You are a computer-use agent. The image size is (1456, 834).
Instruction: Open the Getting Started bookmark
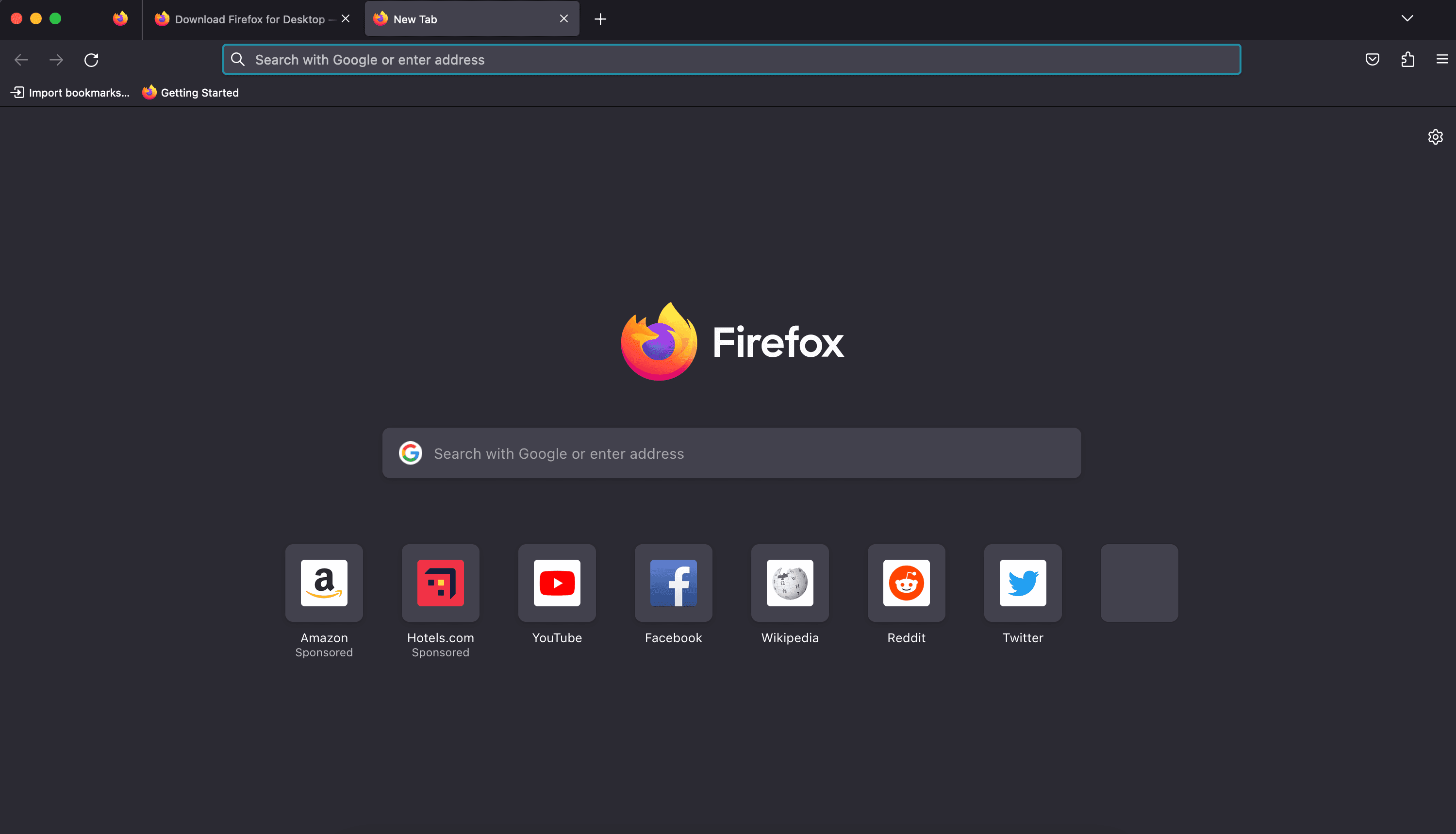pos(191,93)
